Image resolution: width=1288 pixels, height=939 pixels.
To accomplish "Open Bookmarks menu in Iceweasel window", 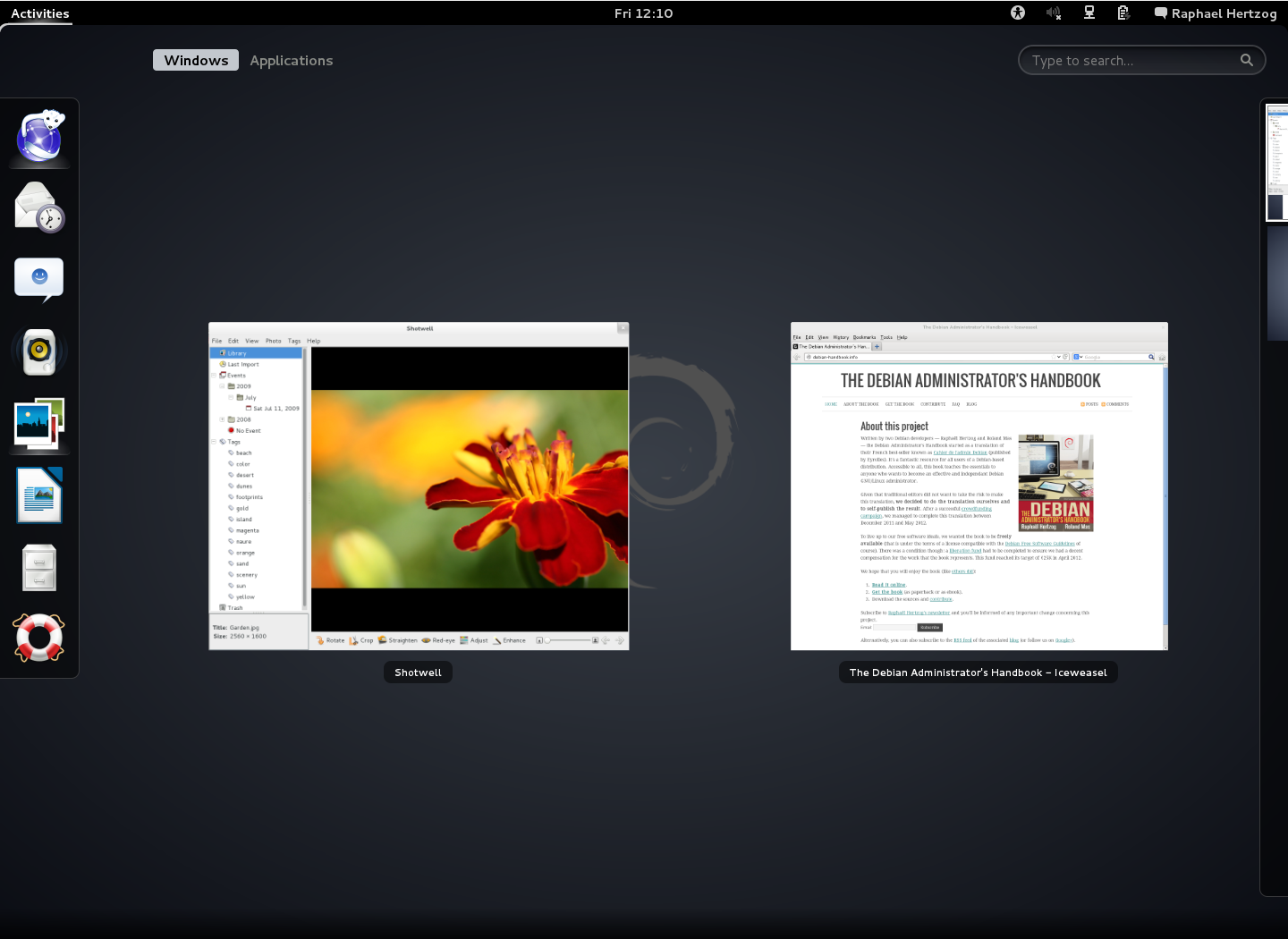I will tap(864, 337).
